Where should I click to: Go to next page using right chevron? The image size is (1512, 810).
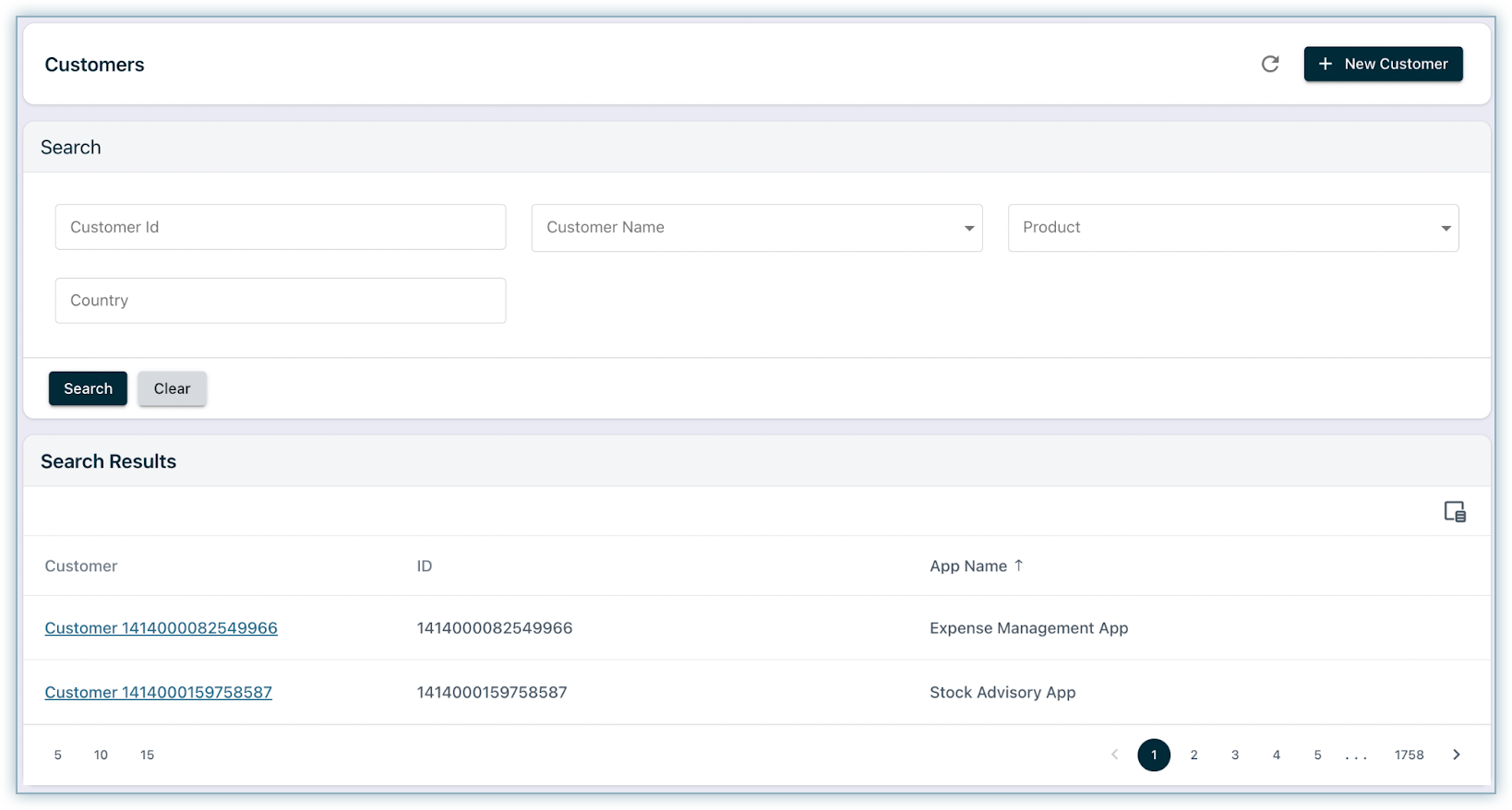click(1457, 755)
